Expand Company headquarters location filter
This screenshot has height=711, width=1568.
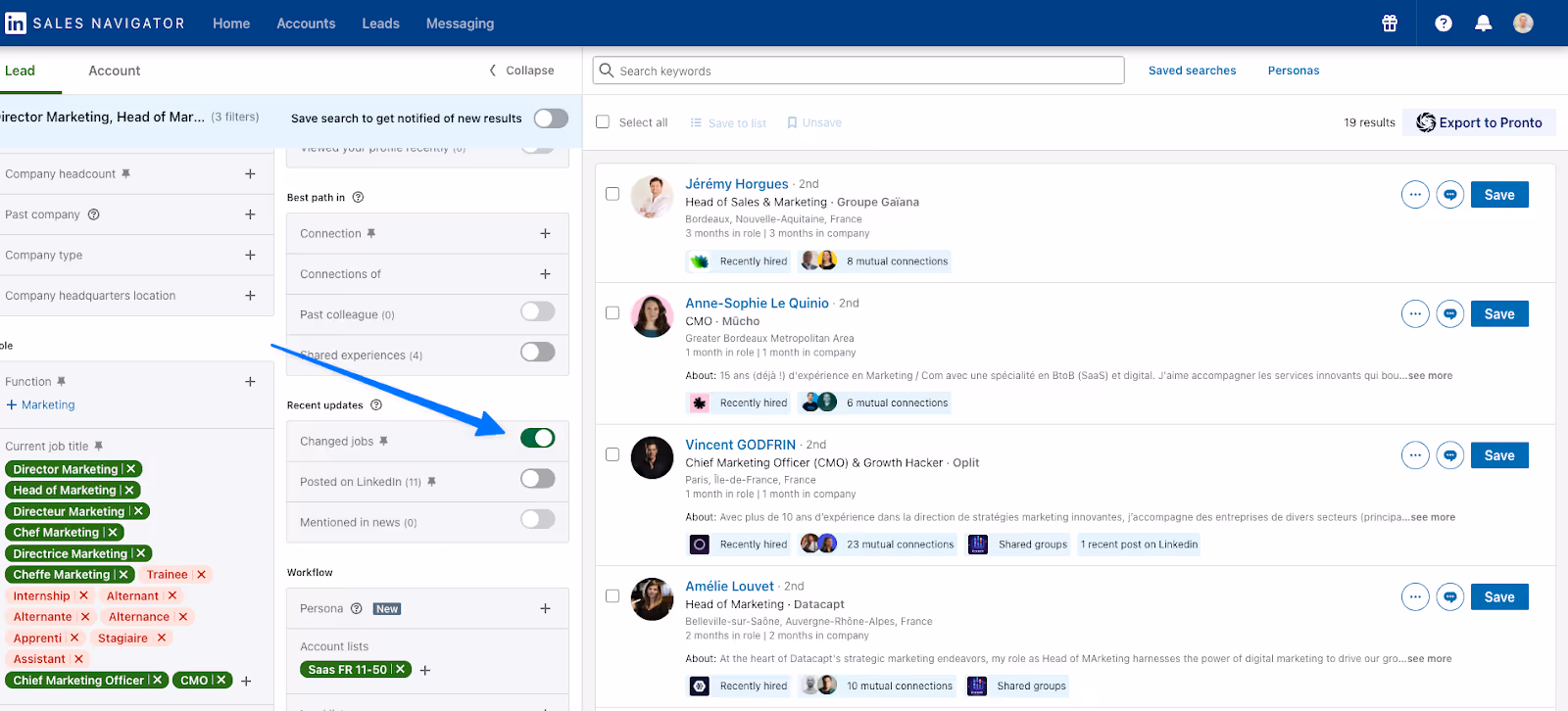250,295
